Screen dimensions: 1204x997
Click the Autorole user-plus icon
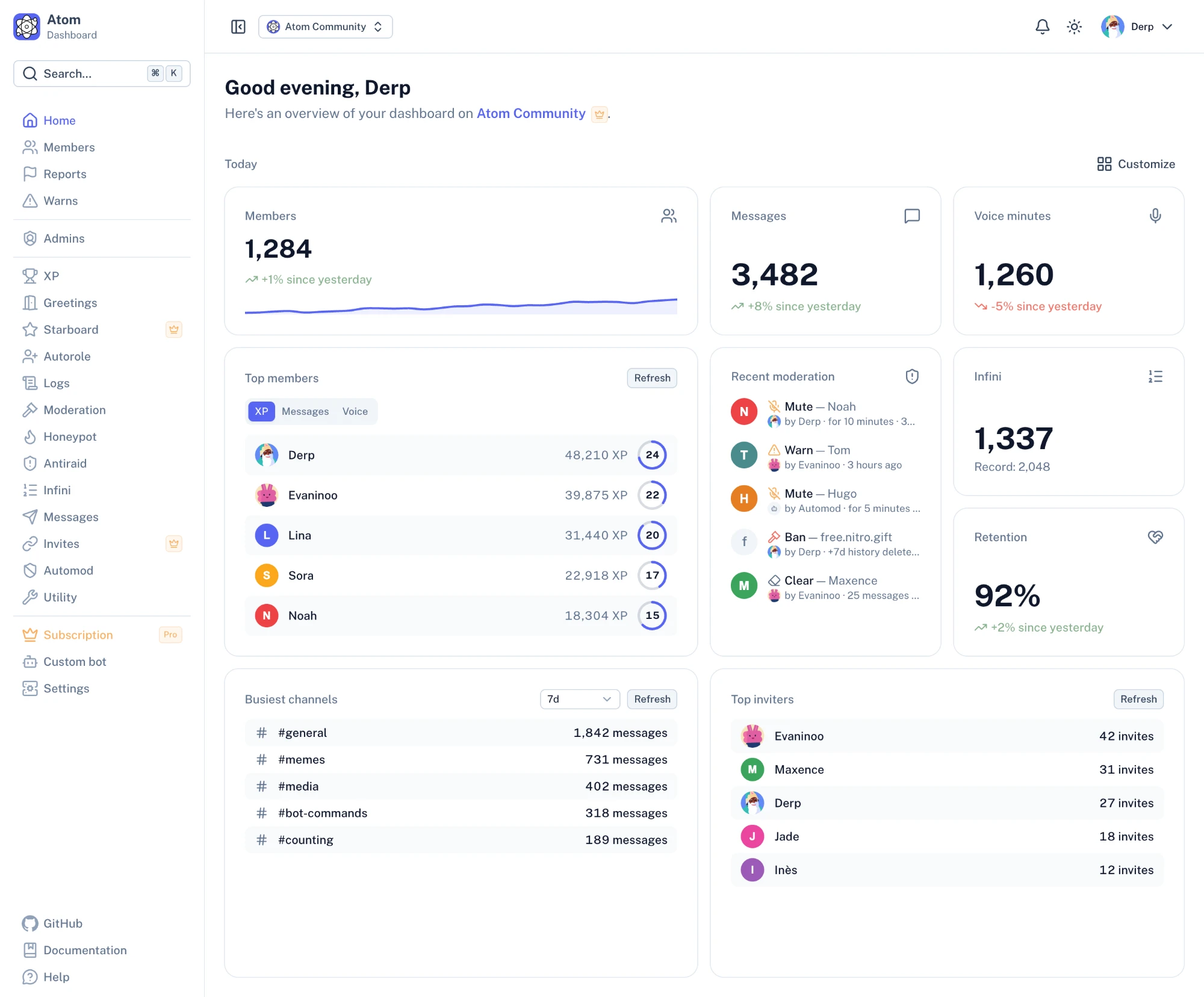30,356
